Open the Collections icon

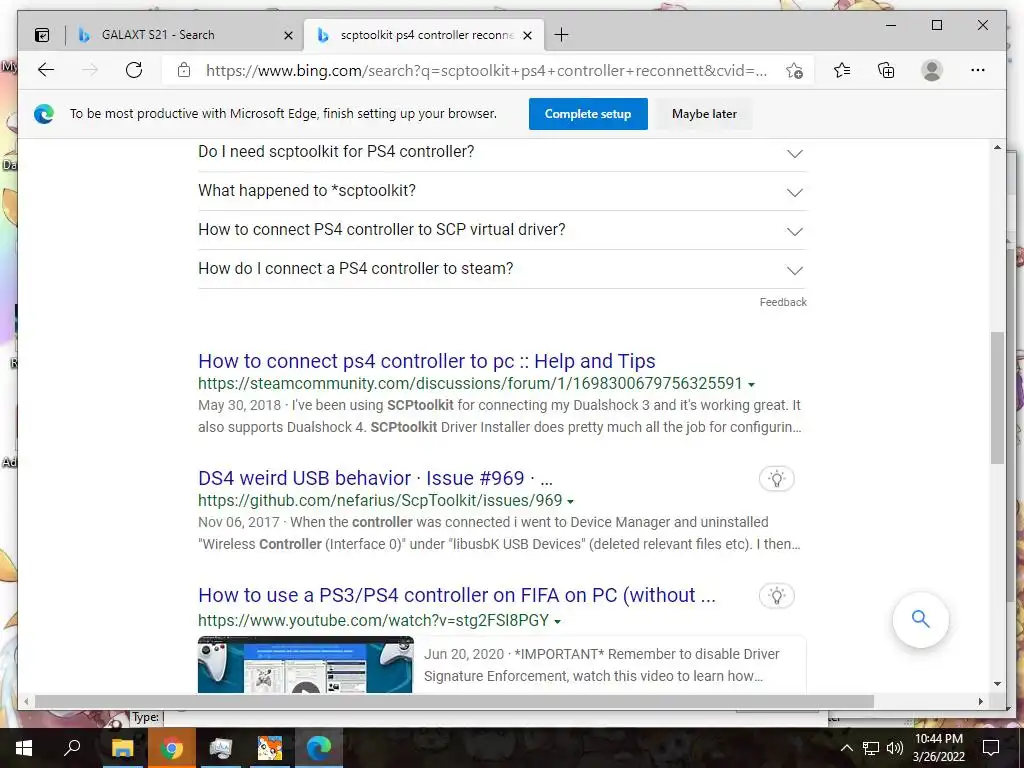(886, 70)
